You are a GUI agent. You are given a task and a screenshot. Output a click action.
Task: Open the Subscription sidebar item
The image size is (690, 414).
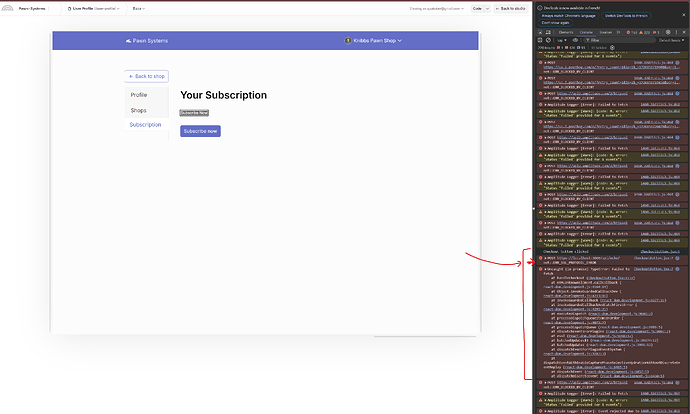(x=145, y=125)
